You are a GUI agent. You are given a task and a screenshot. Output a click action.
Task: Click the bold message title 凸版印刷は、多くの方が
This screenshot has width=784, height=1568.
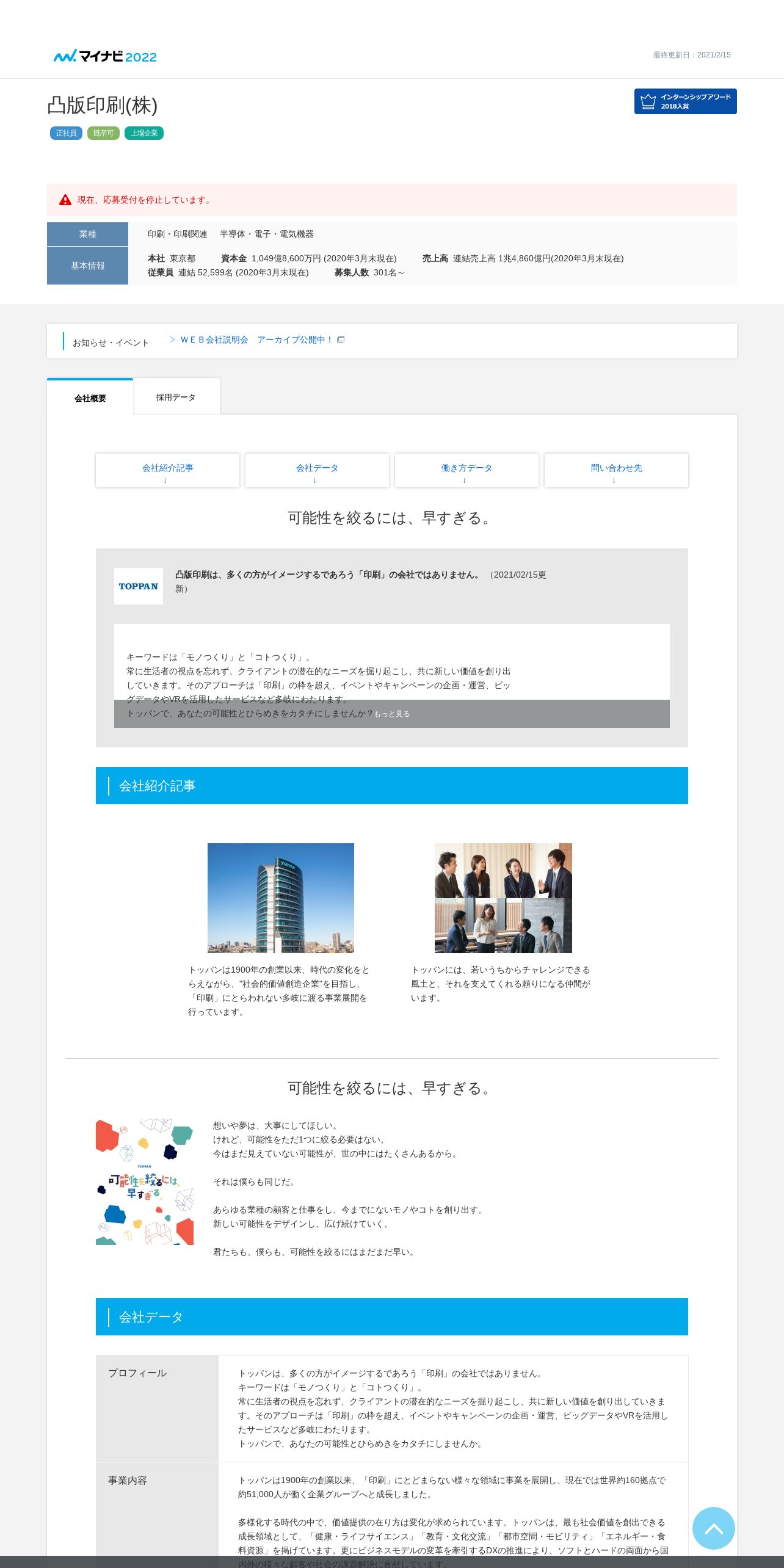pyautogui.click(x=328, y=575)
